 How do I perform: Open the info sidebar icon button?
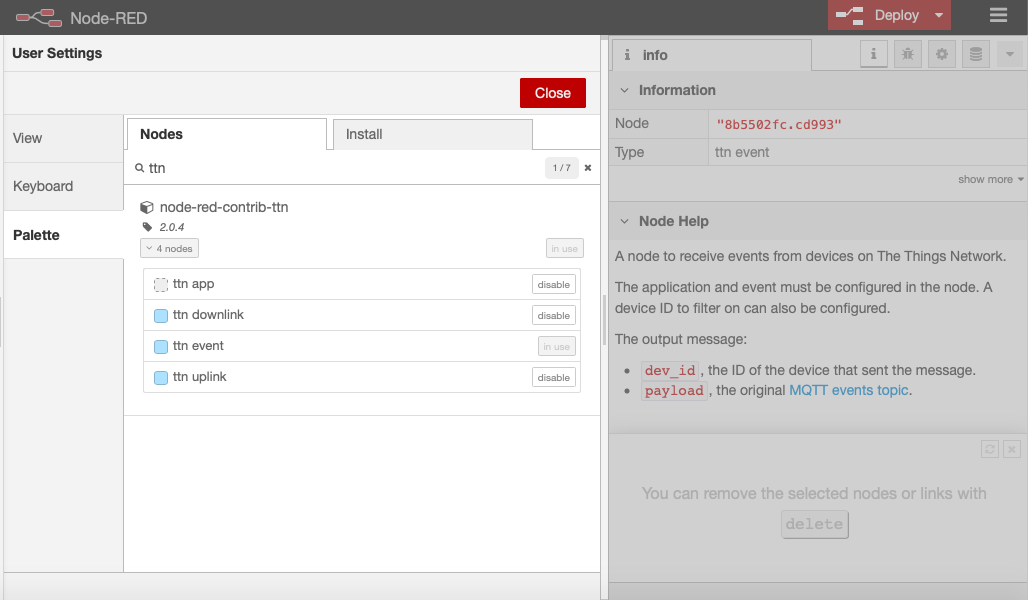(x=873, y=54)
